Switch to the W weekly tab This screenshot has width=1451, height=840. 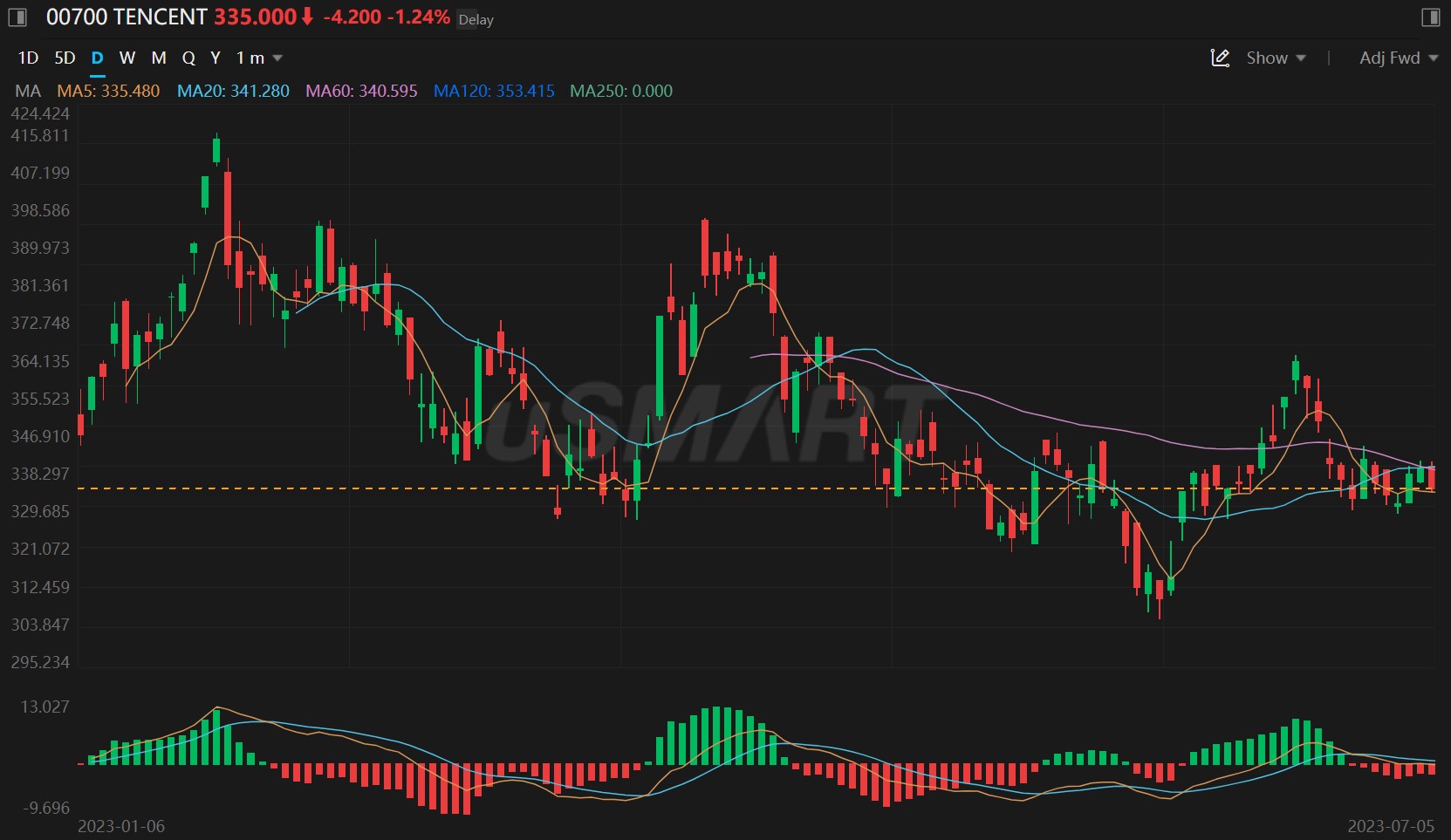coord(127,58)
